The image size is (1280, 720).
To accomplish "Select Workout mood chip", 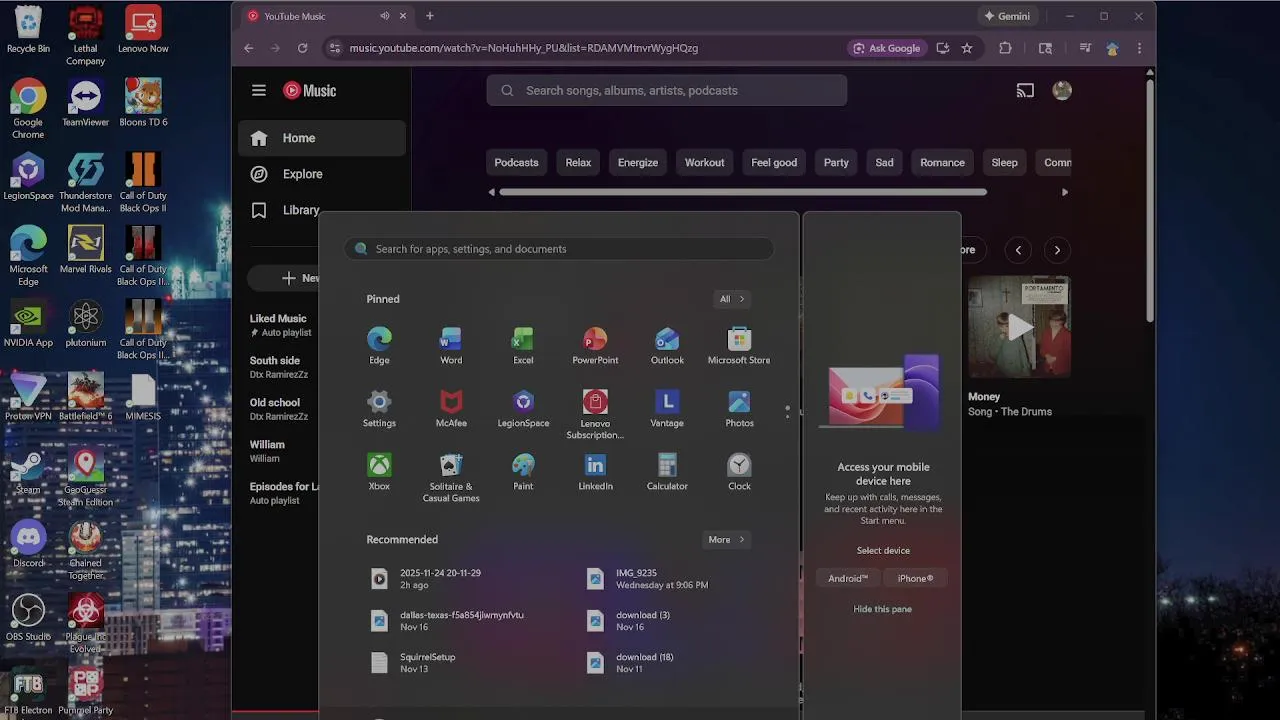I will (x=704, y=163).
